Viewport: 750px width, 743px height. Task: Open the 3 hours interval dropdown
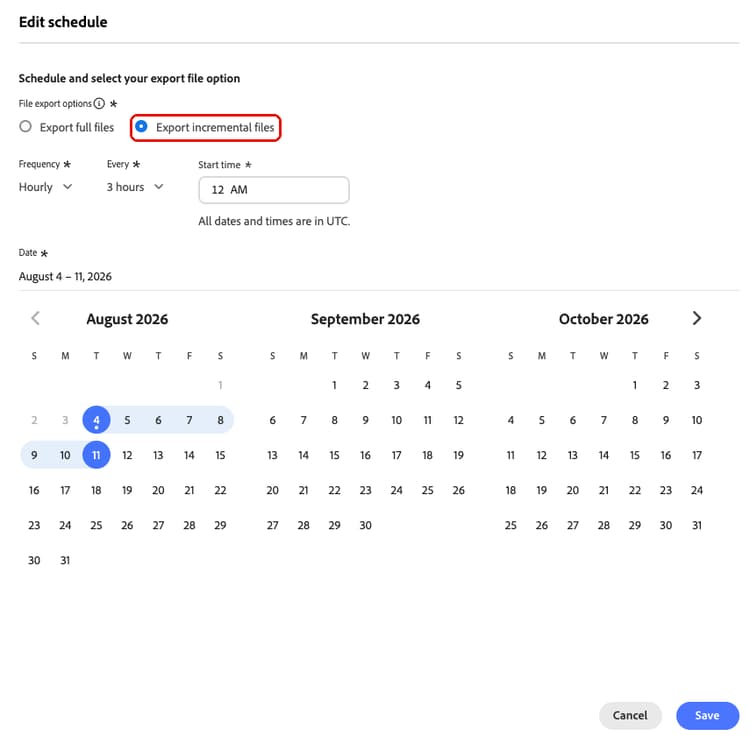(135, 187)
